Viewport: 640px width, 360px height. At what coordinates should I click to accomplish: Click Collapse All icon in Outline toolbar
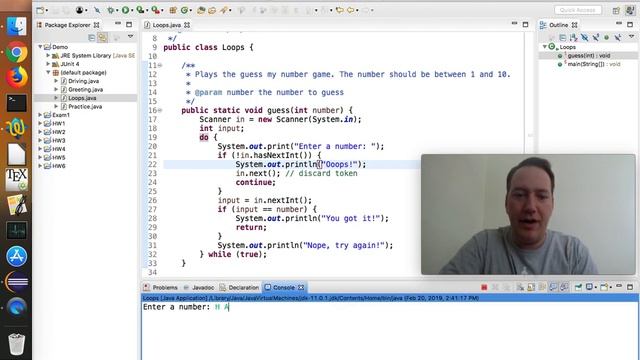click(562, 38)
